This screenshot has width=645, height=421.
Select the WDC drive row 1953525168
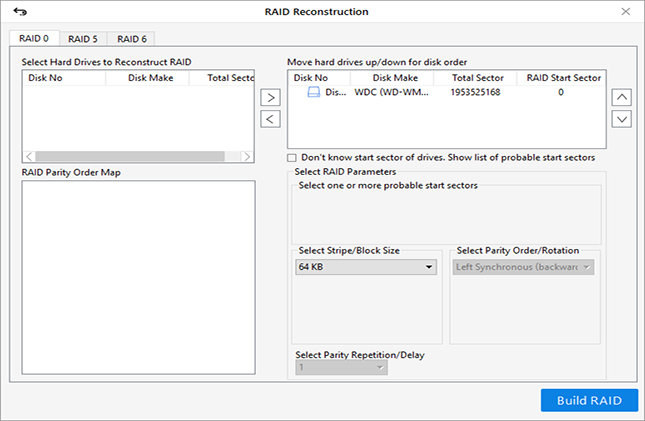447,92
